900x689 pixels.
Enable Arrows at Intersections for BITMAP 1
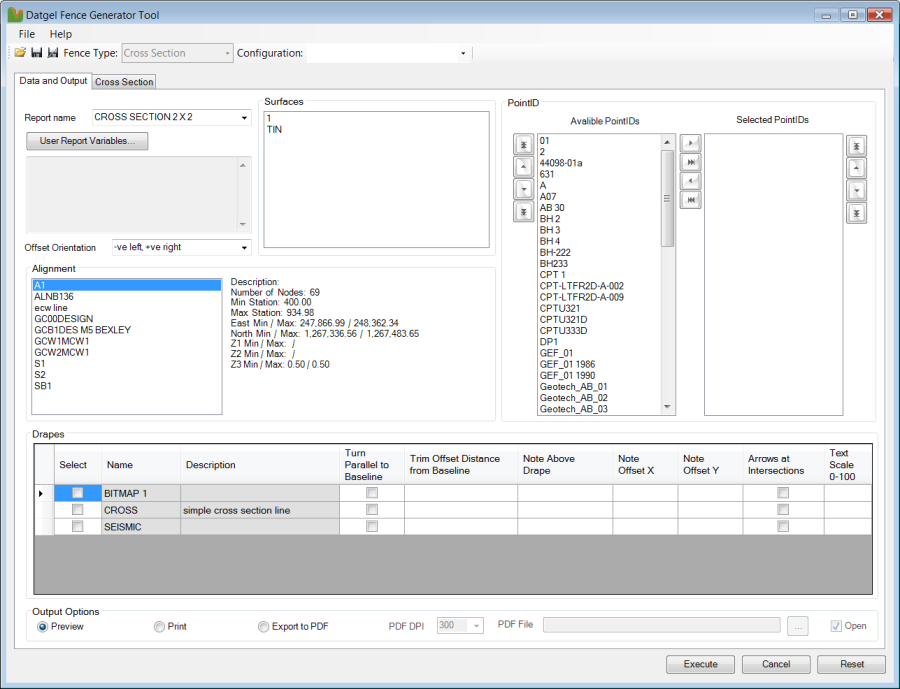point(783,493)
